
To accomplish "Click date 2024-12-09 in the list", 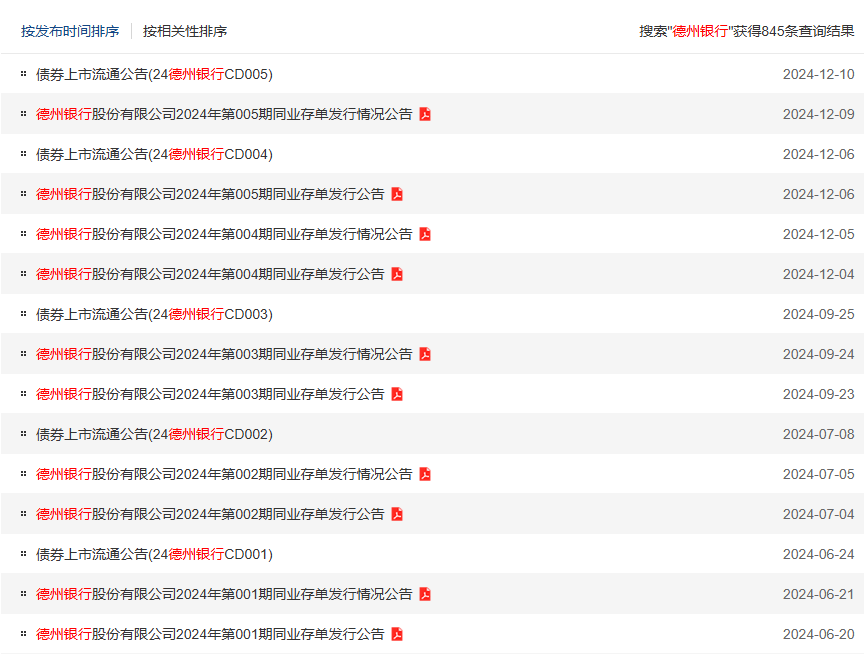I will (x=818, y=114).
